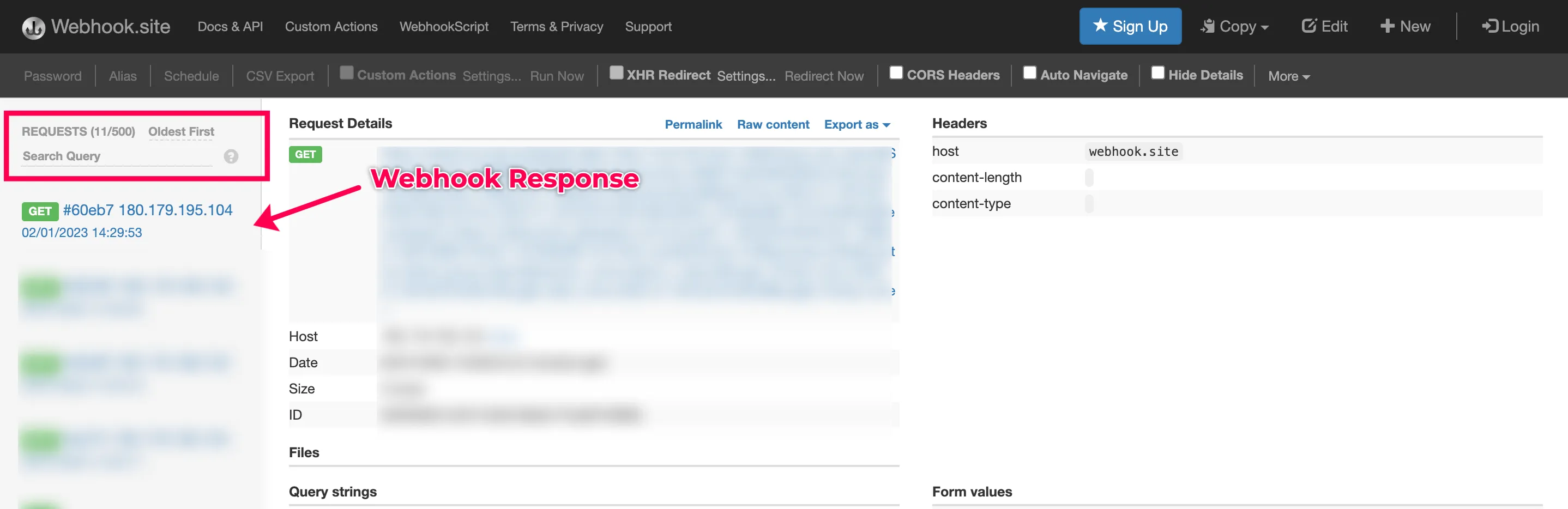Open the Raw content link

point(773,125)
